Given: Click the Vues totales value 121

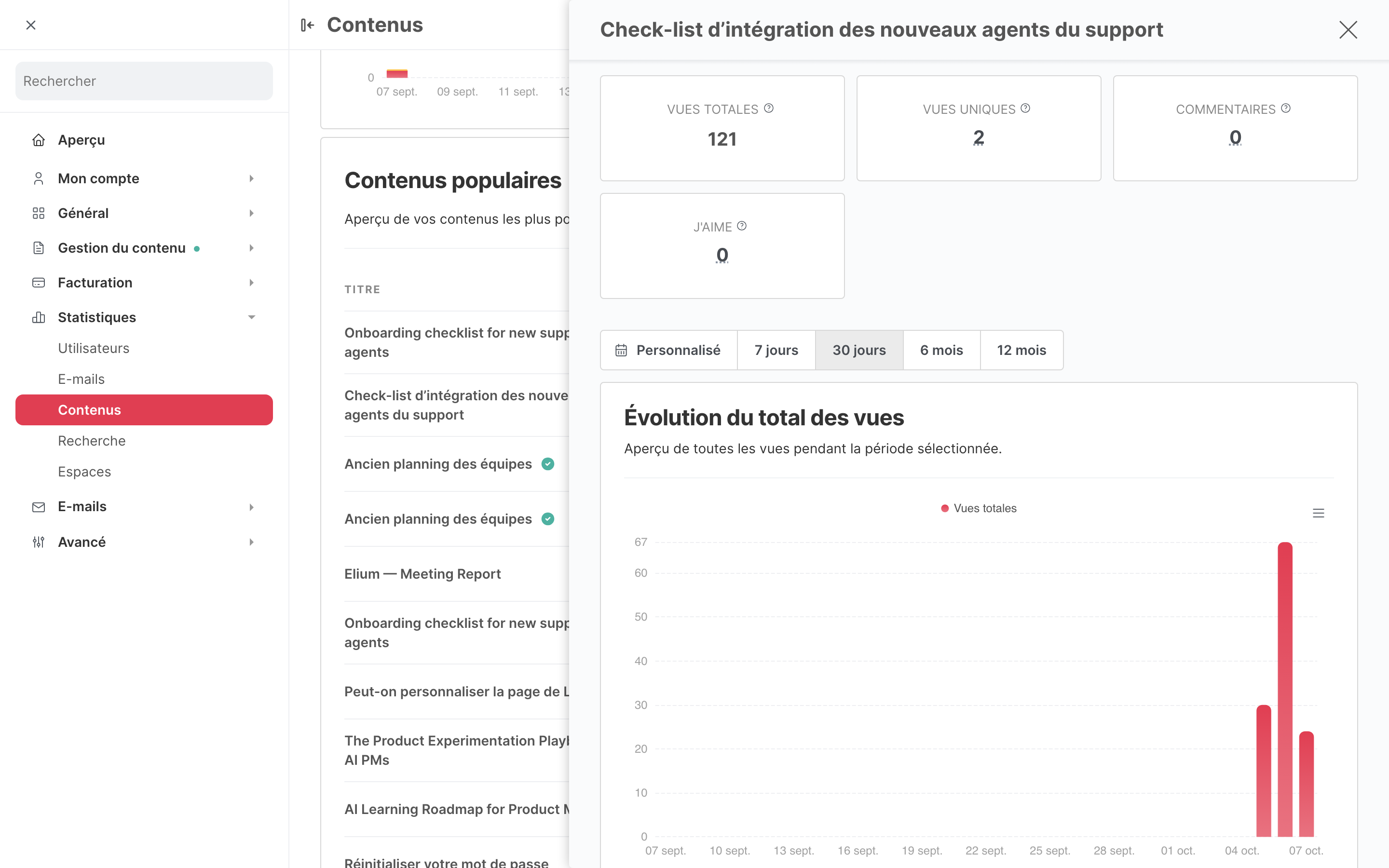Looking at the screenshot, I should pyautogui.click(x=722, y=139).
